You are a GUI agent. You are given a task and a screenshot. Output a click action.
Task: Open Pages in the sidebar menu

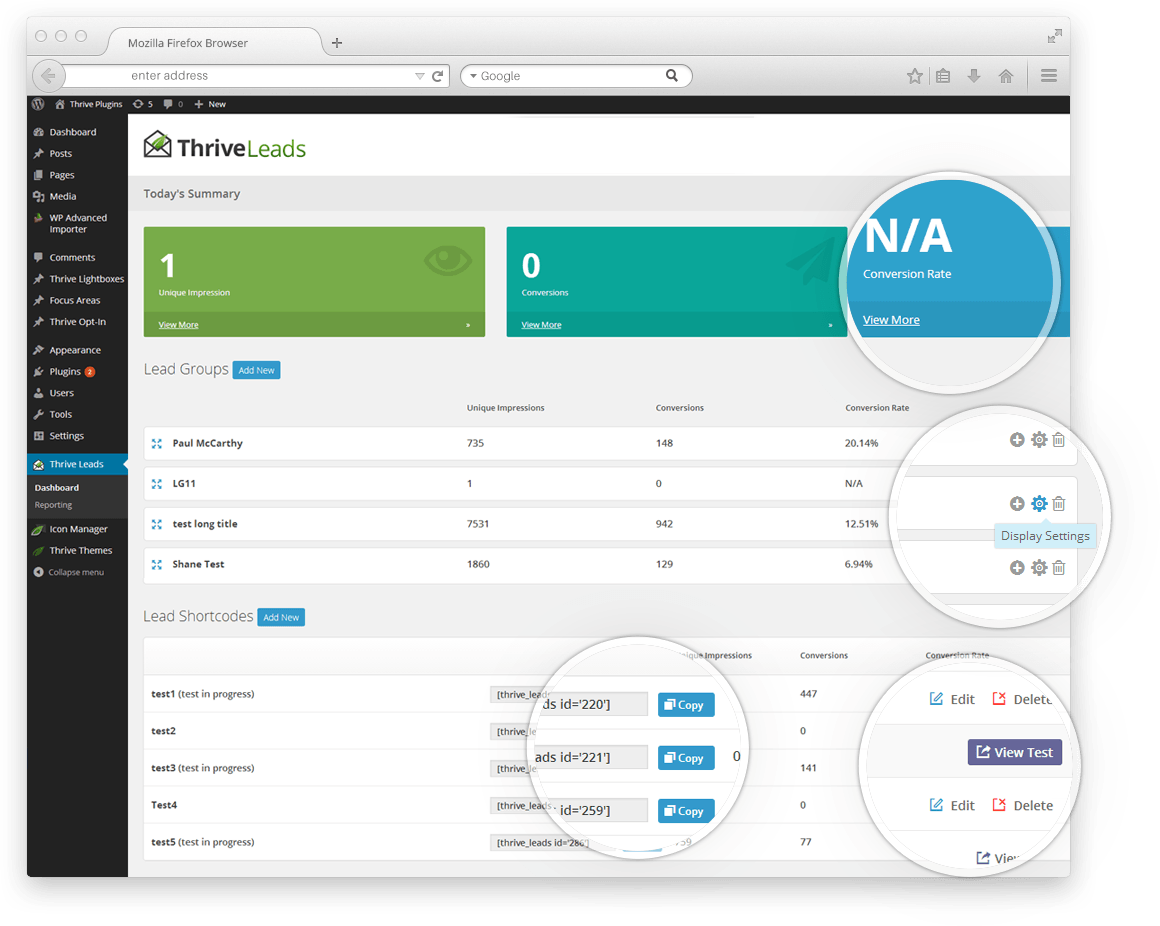(x=62, y=175)
